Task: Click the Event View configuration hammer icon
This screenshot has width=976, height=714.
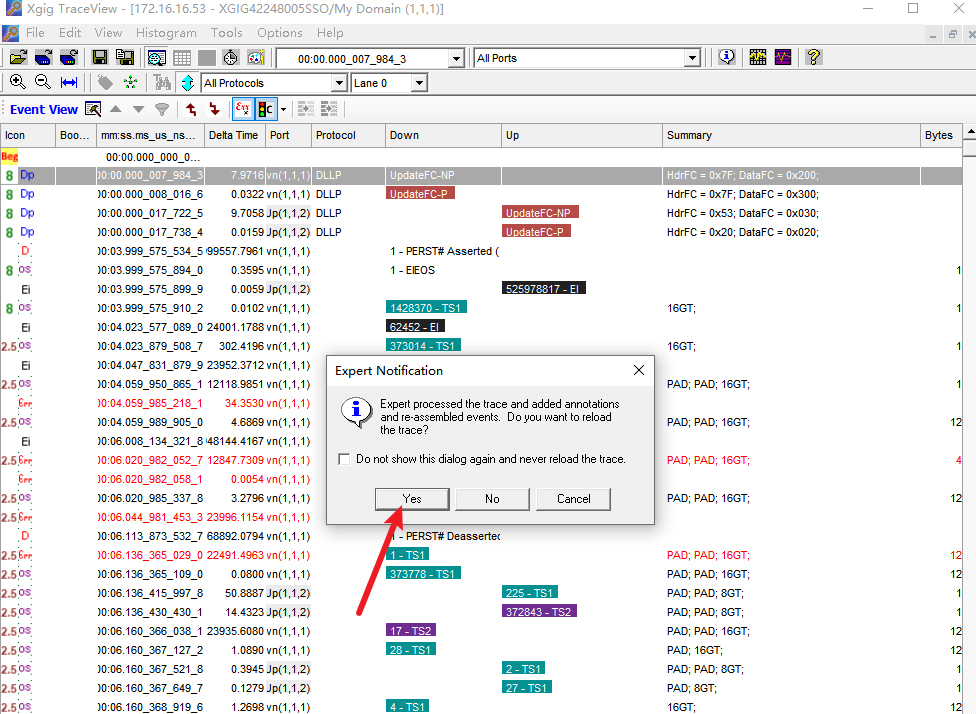Action: tap(93, 110)
